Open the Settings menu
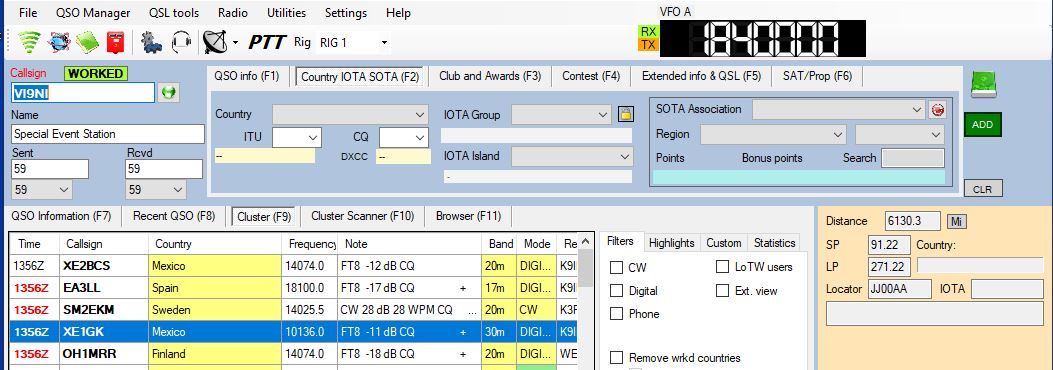This screenshot has height=370, width=1053. click(346, 13)
